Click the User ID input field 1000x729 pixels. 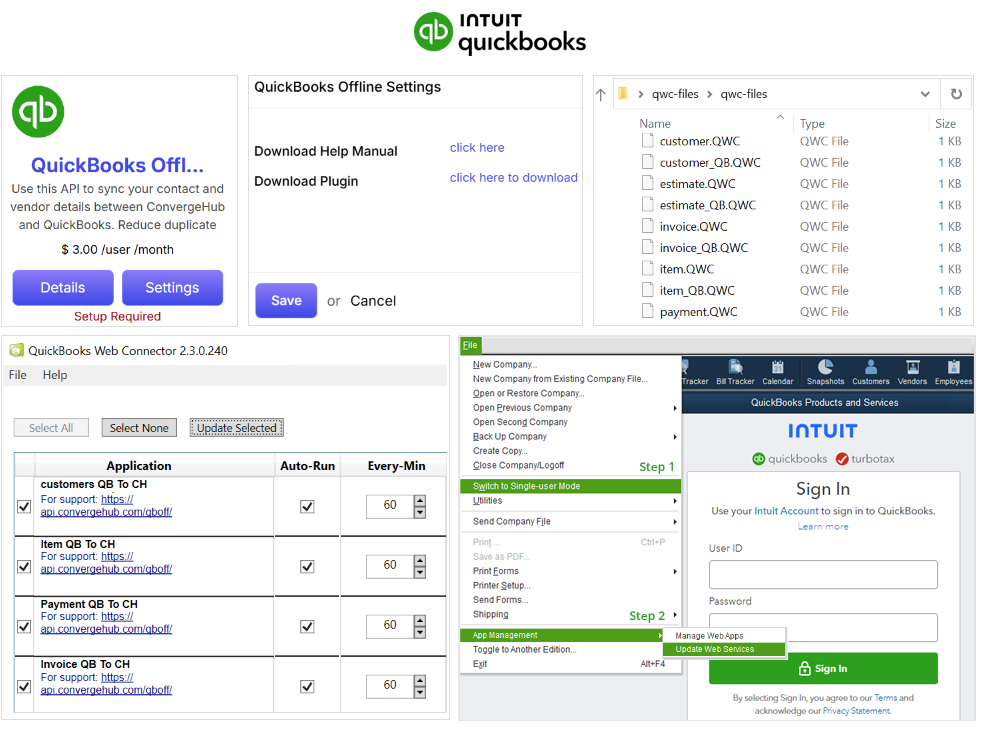coord(823,575)
